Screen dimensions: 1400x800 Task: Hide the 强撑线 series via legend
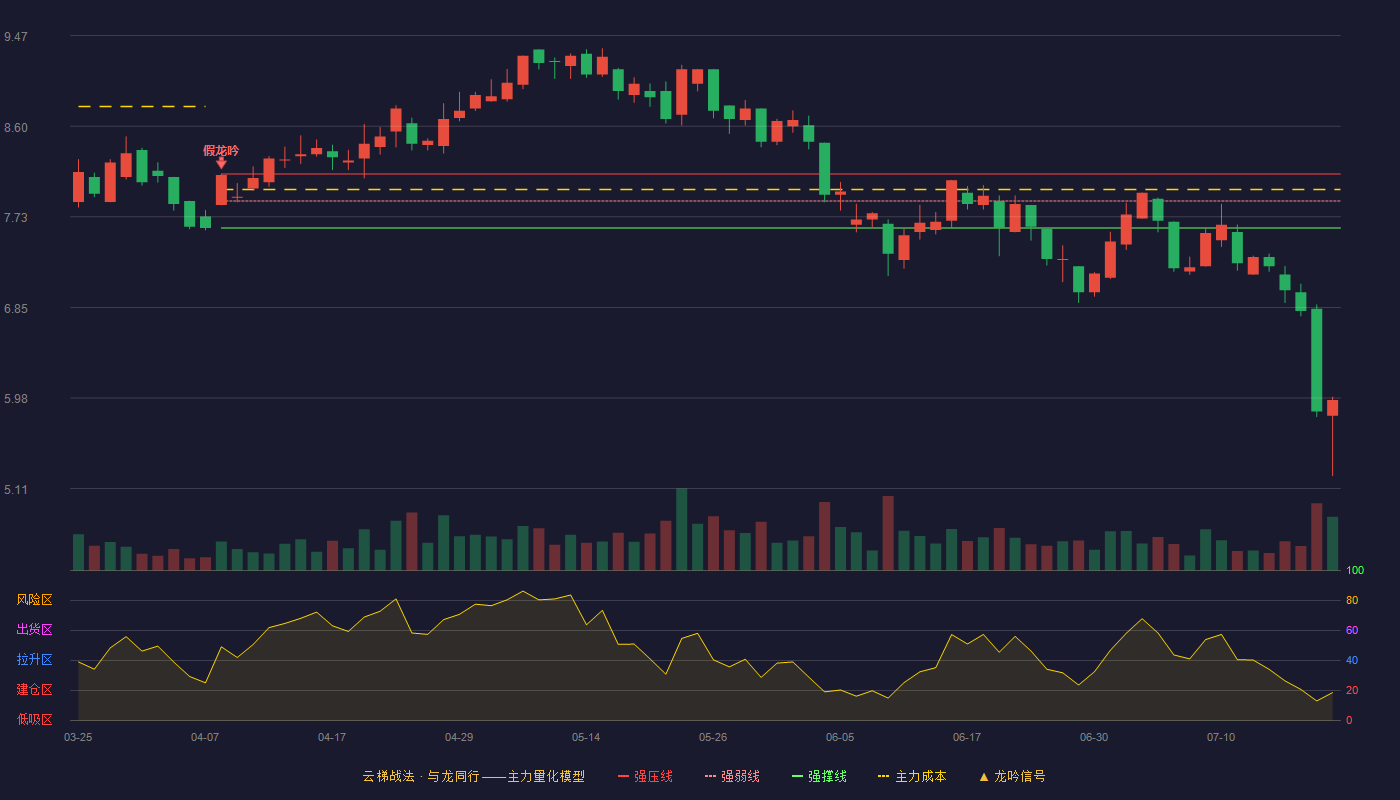pos(819,776)
